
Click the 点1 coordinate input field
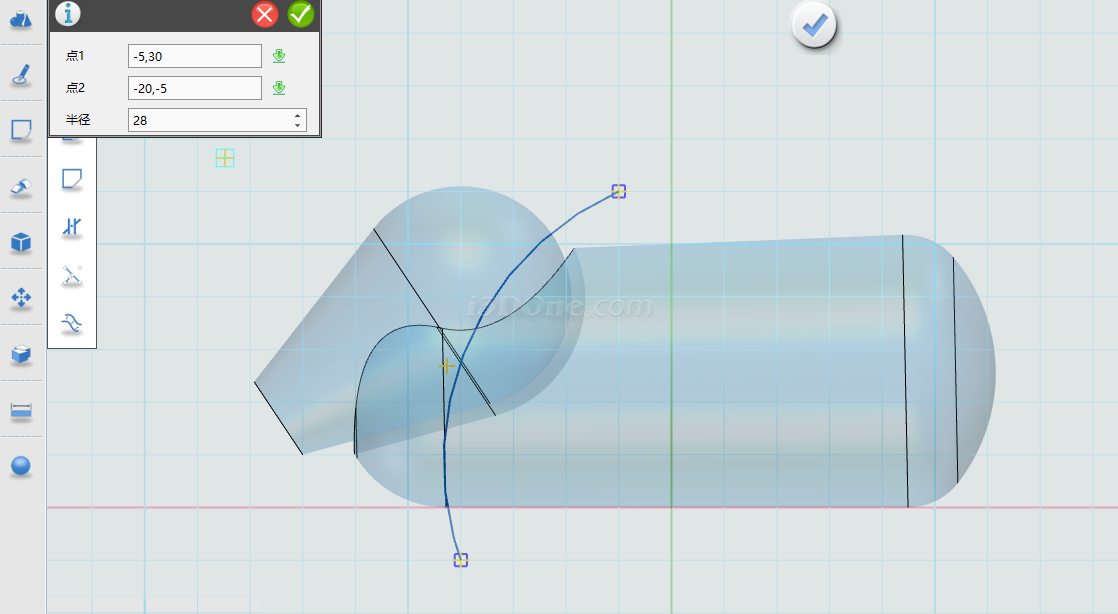(x=194, y=56)
